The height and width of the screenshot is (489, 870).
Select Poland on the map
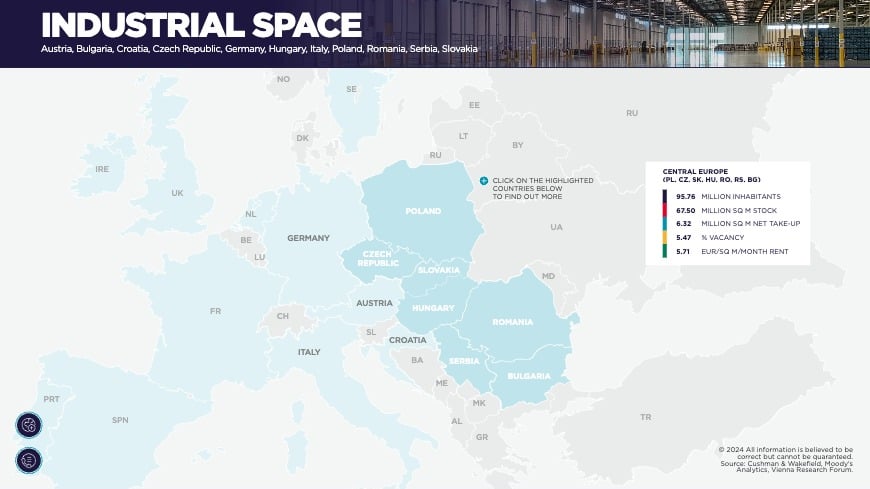(x=423, y=211)
